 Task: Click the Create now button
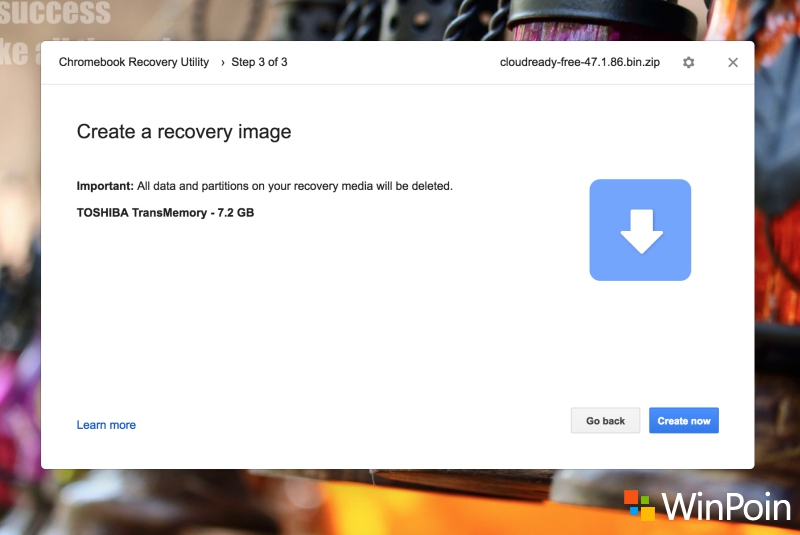point(684,421)
